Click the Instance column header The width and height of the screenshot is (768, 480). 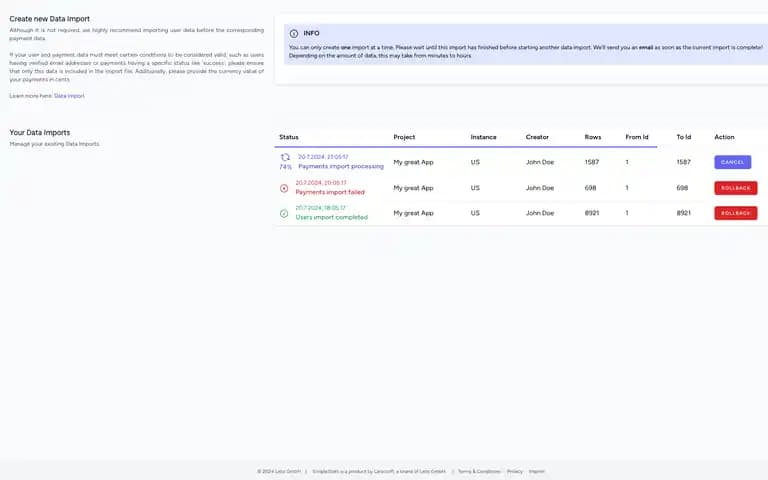[x=483, y=137]
